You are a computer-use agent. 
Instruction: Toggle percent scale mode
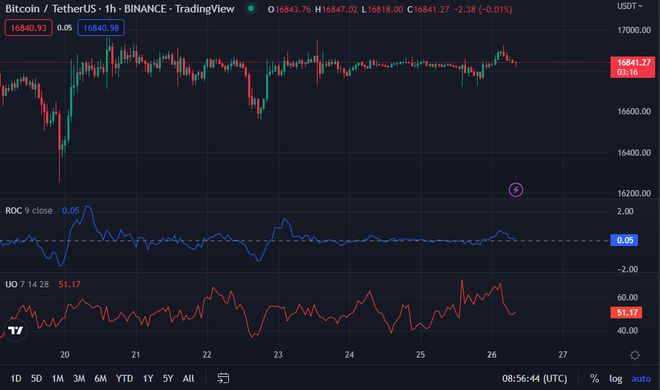point(594,378)
